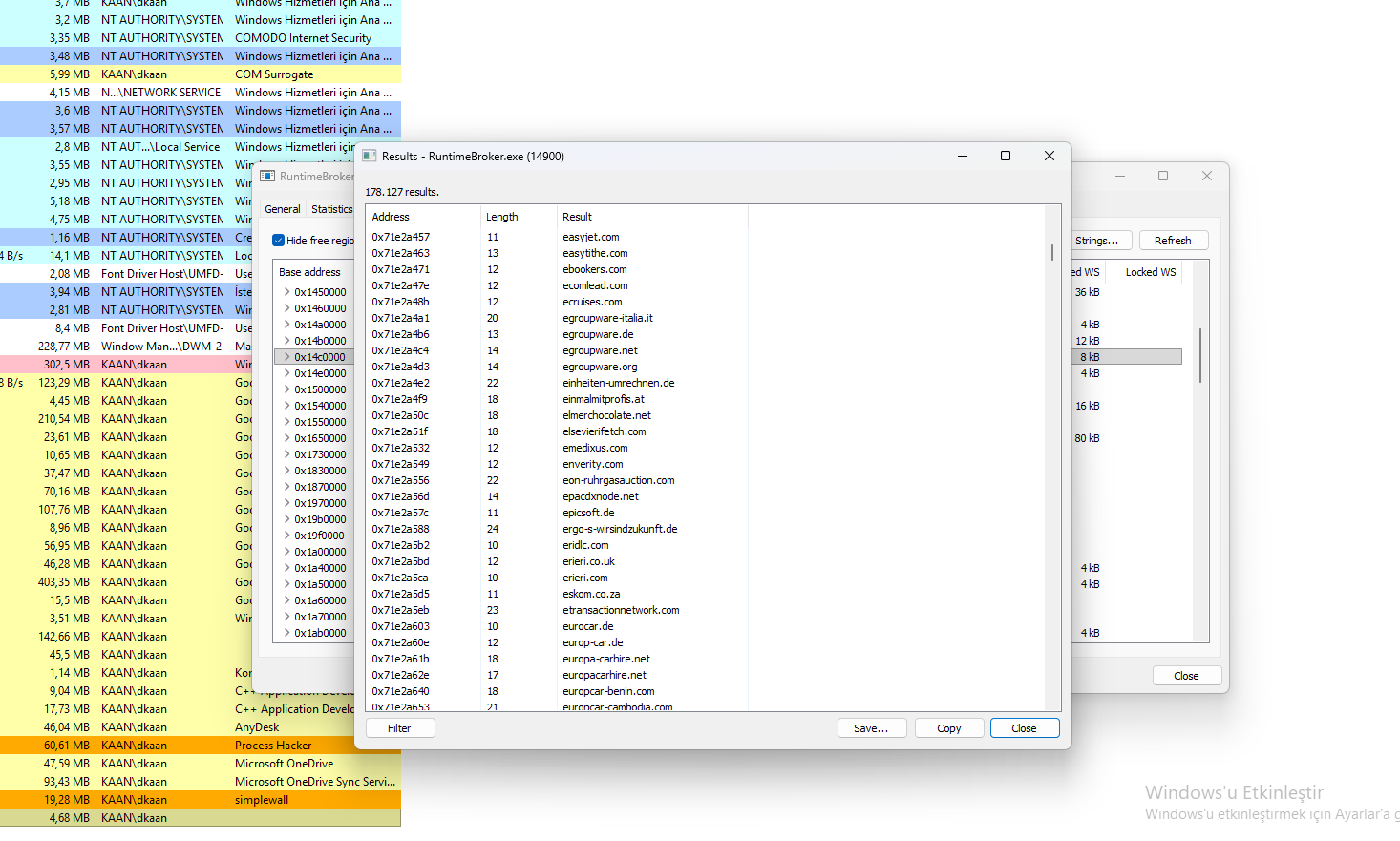Expand memory region 0x1500000
1400x841 pixels.
(286, 389)
